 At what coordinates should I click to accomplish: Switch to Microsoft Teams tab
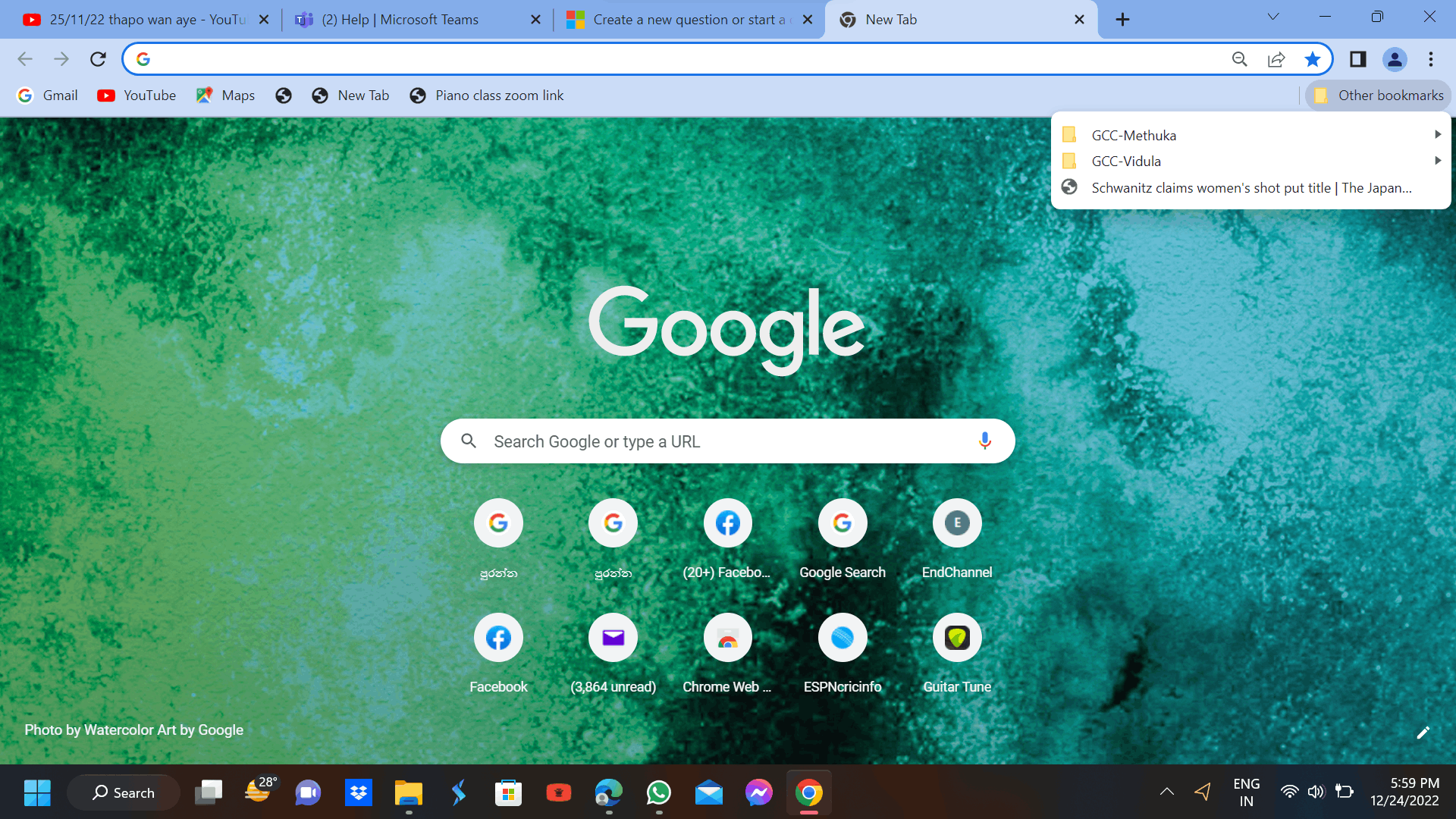point(401,20)
